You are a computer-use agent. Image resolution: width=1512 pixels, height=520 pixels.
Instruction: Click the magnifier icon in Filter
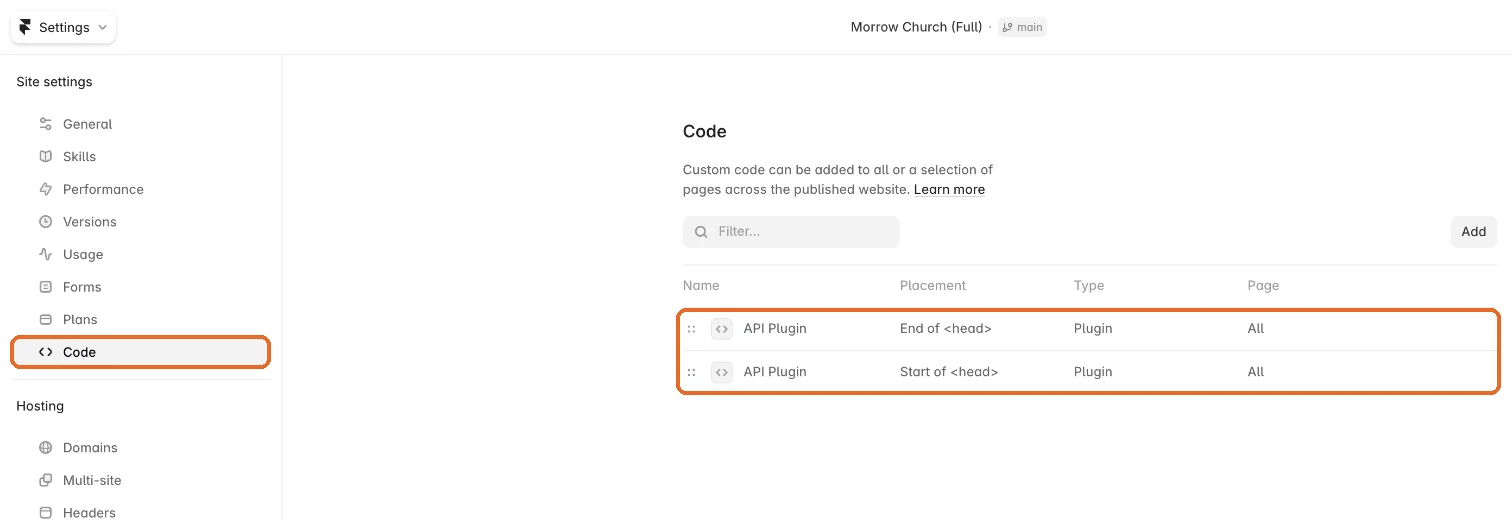[701, 232]
